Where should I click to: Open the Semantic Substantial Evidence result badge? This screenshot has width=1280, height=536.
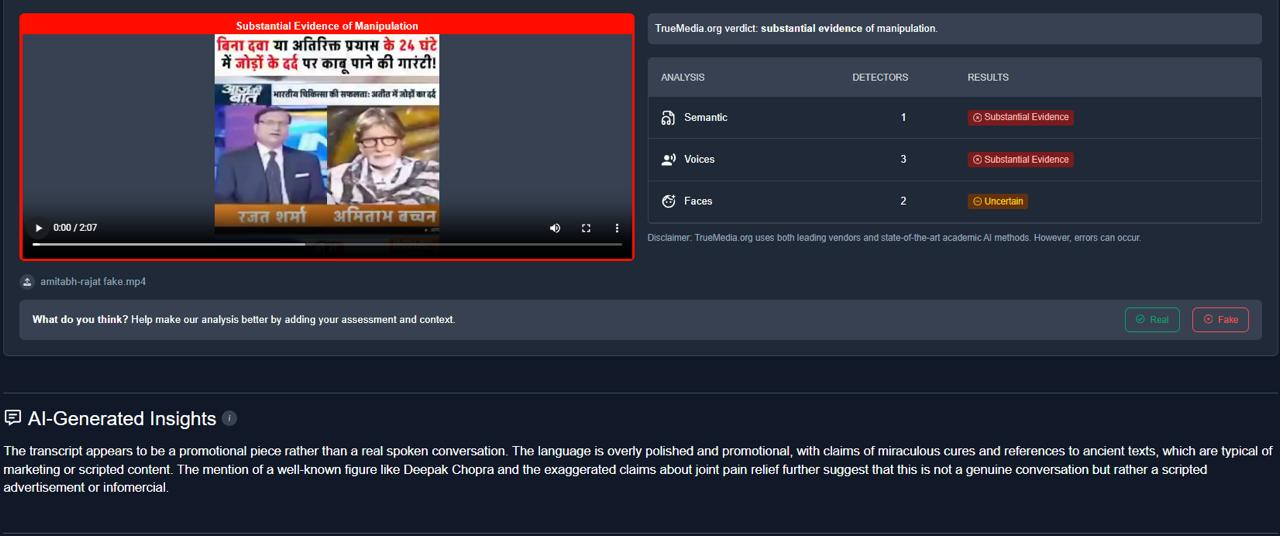coord(1020,117)
